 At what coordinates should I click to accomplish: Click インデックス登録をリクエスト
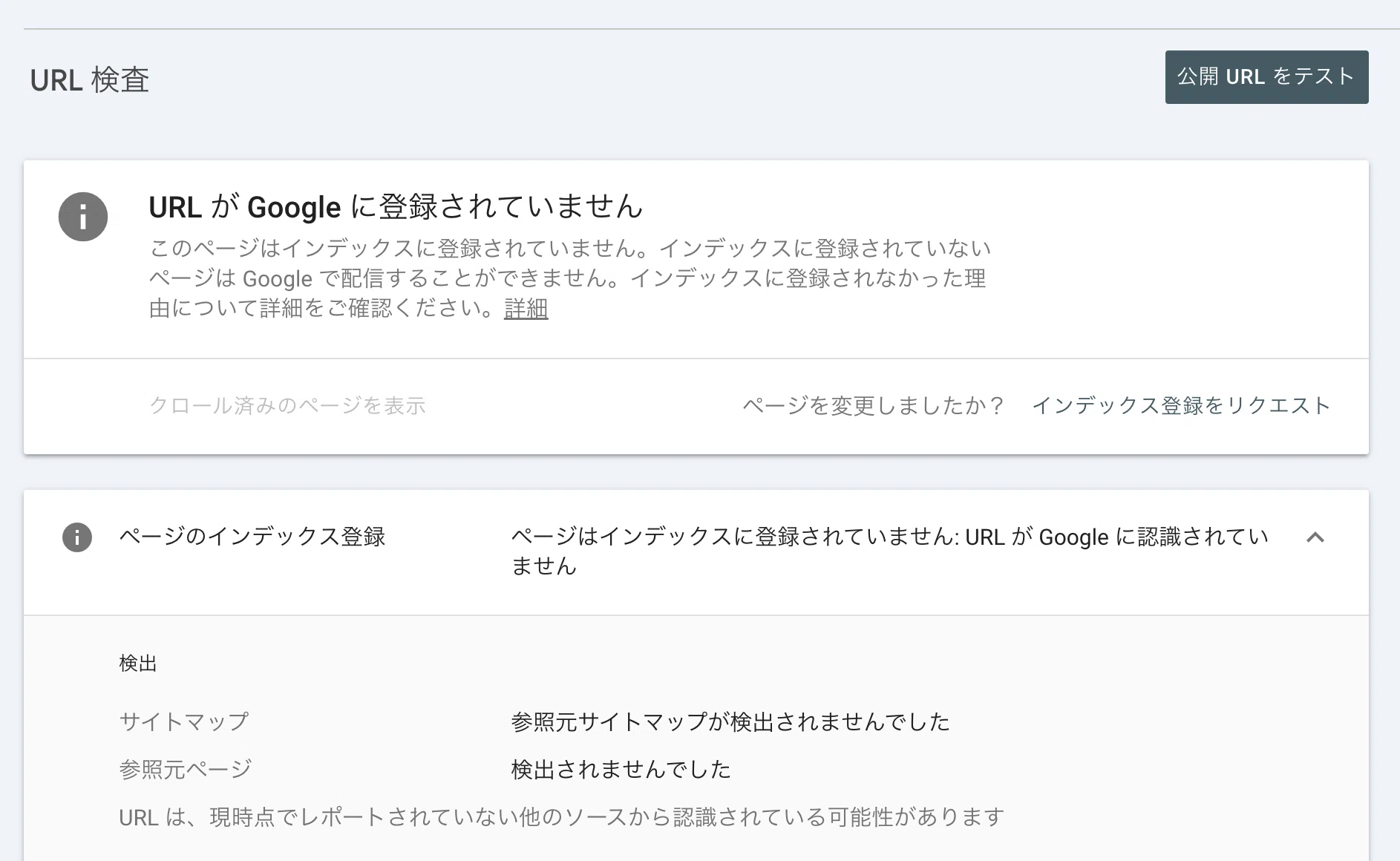pyautogui.click(x=1181, y=405)
